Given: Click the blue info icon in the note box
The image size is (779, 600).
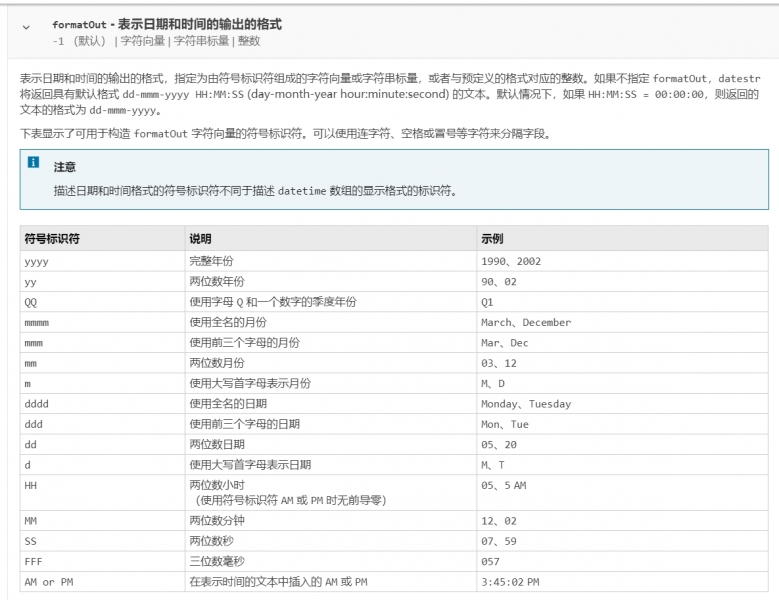Looking at the screenshot, I should point(34,163).
